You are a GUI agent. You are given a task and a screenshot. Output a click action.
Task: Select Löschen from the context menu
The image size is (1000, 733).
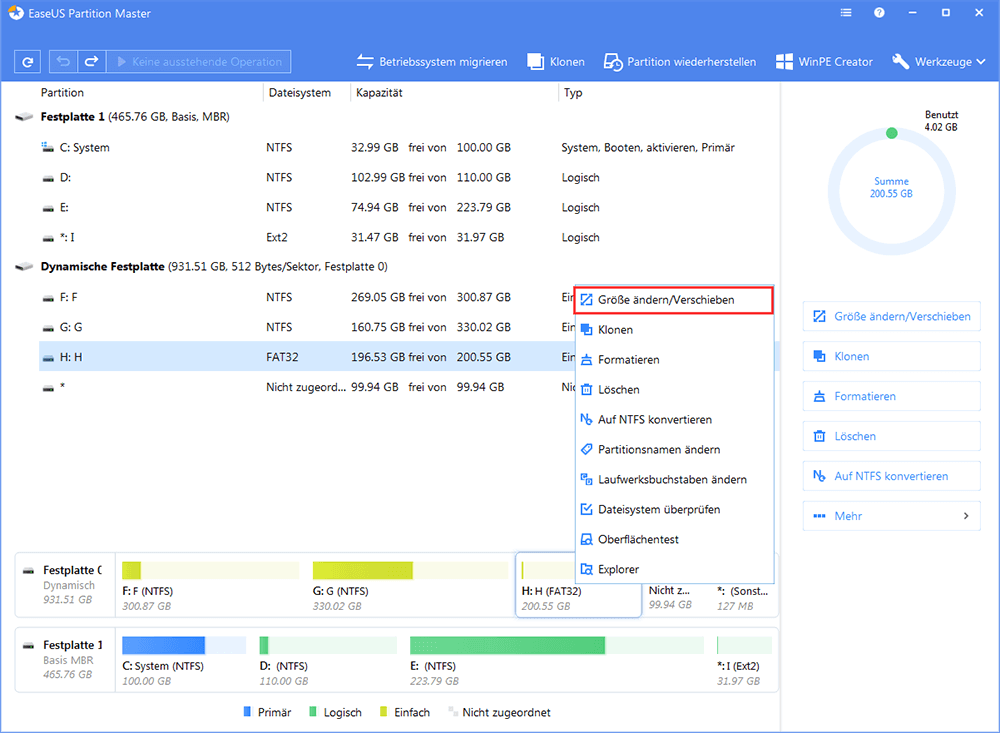pyautogui.click(x=674, y=390)
